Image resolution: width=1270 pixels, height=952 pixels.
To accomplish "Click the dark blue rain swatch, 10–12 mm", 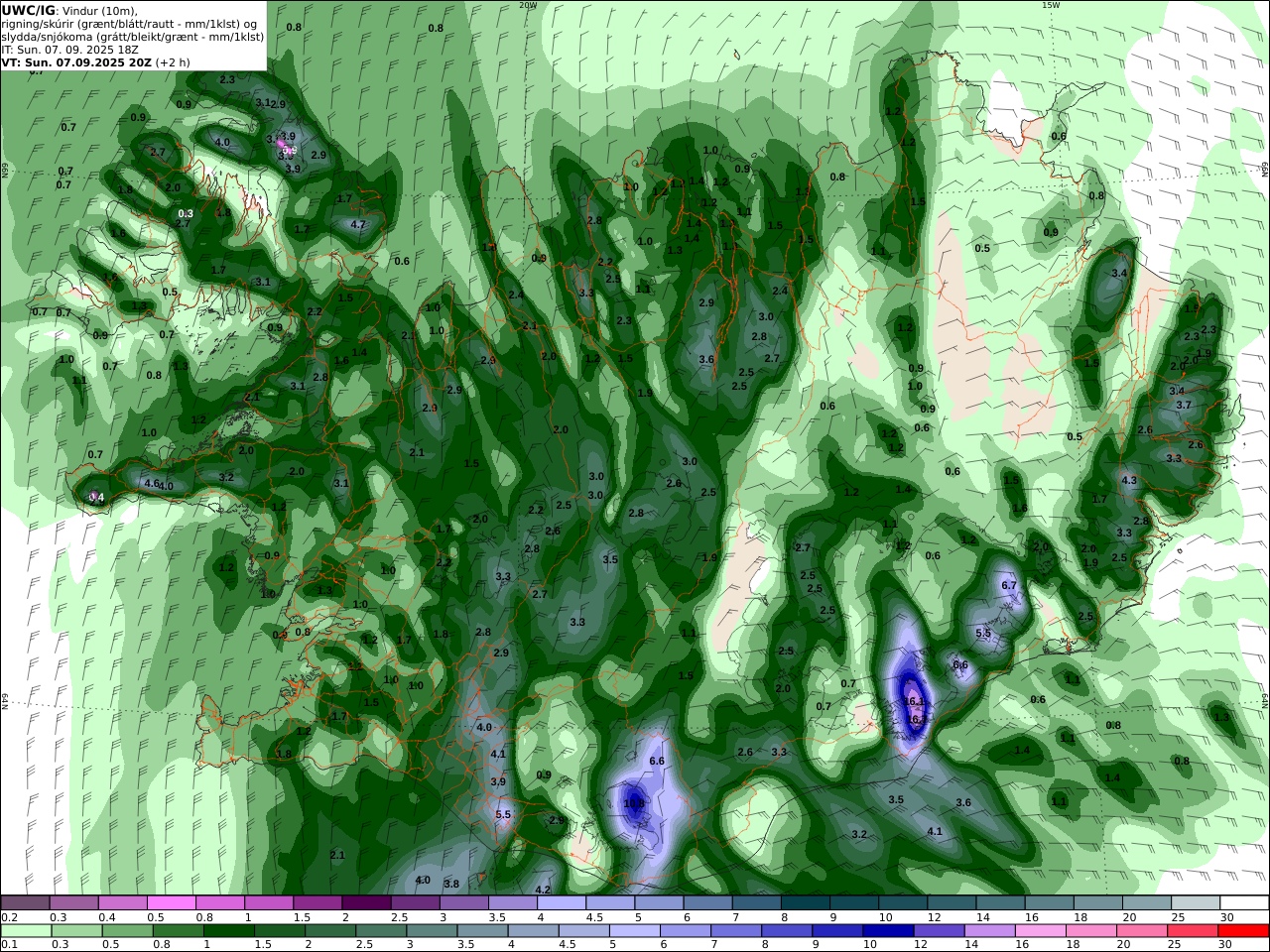I will coord(889,931).
